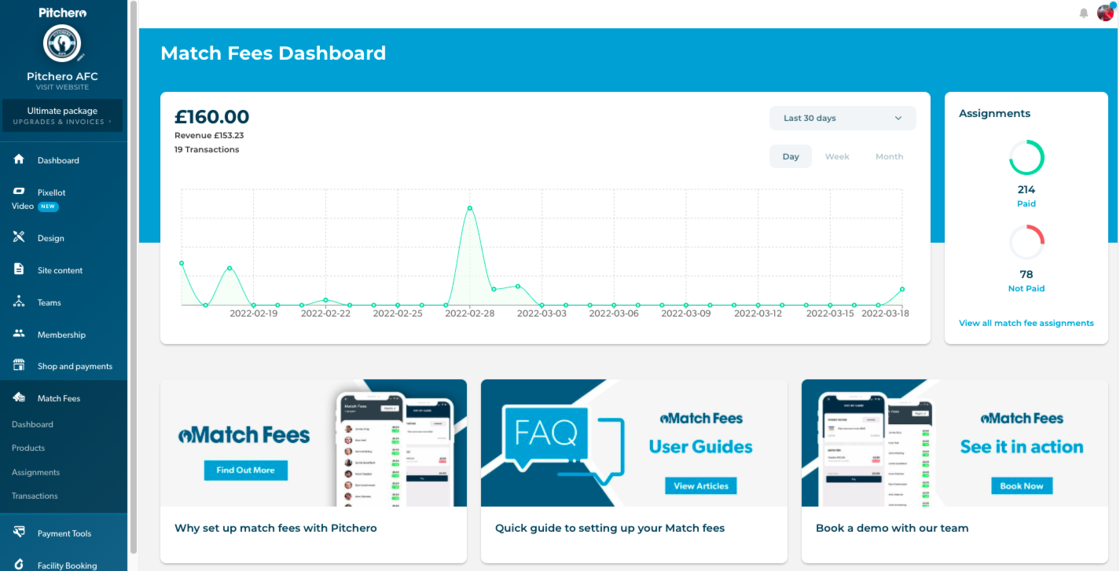The height and width of the screenshot is (571, 1120).
Task: Click Visit Website link
Action: 62,87
